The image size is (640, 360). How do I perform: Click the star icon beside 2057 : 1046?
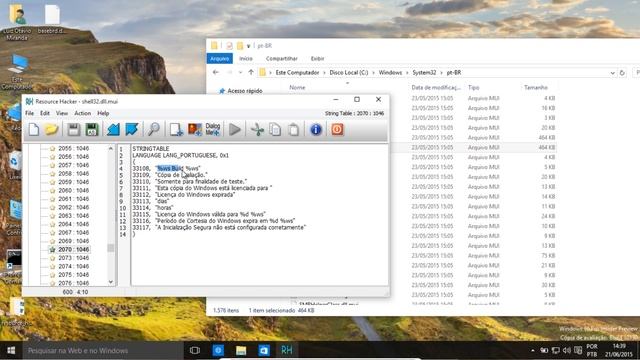52,165
